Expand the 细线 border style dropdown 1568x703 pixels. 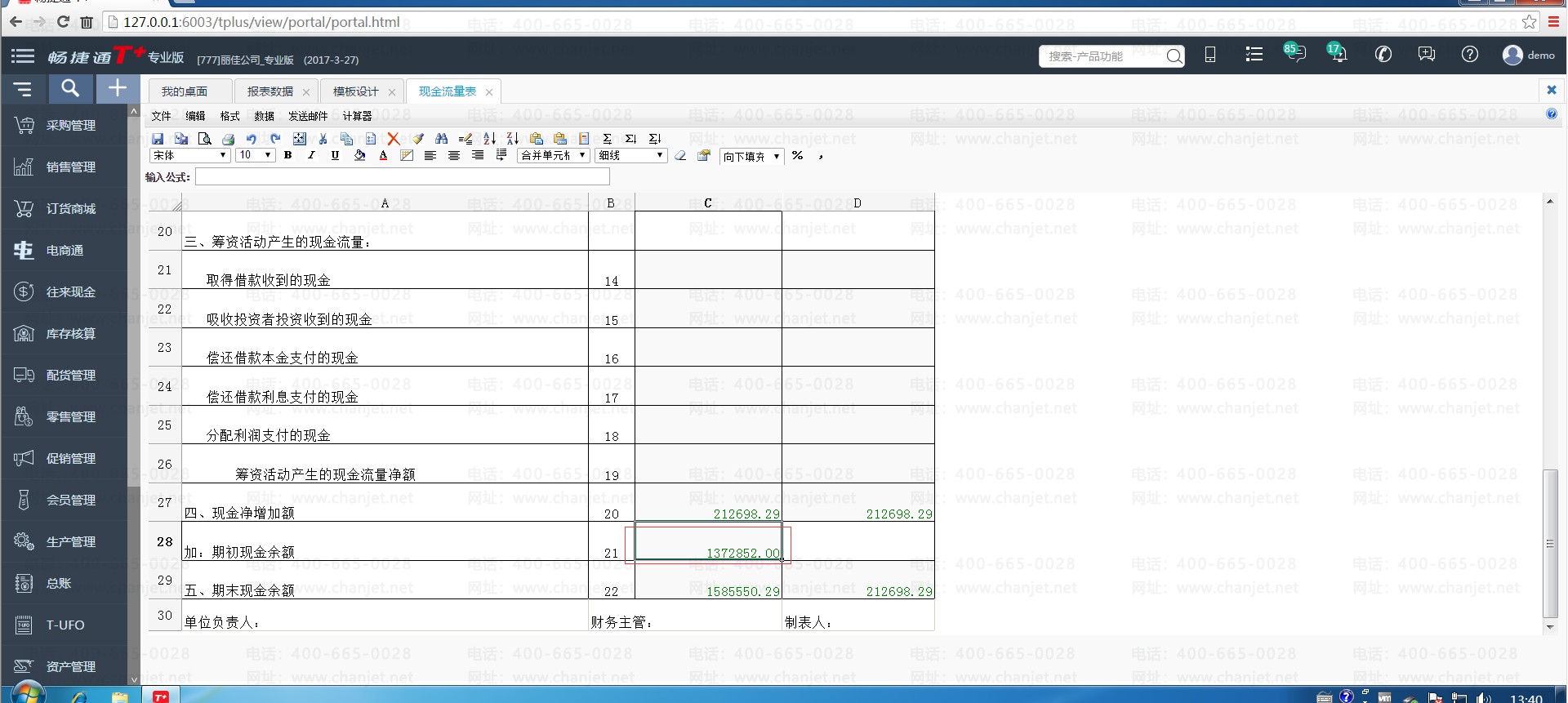tap(631, 155)
